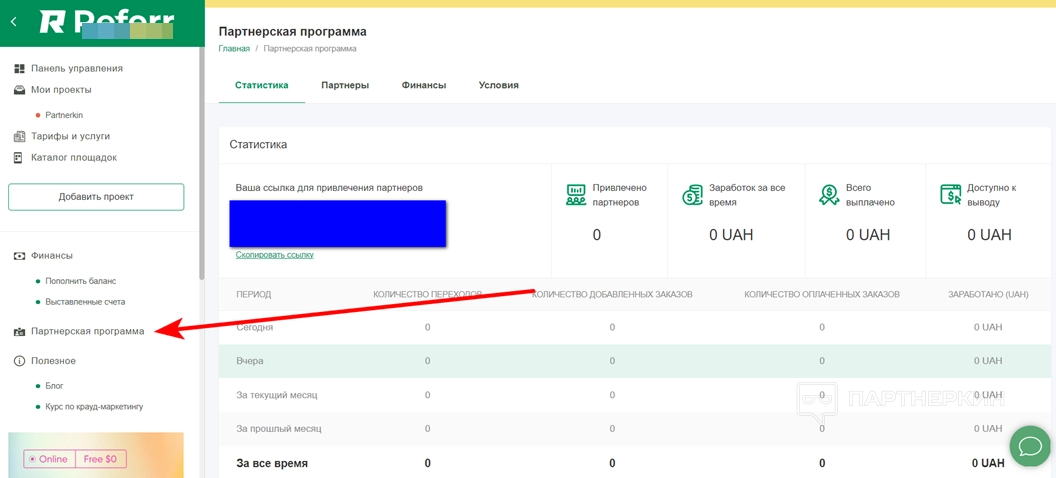Switch to the Партнеры tab
The image size is (1056, 478).
345,85
